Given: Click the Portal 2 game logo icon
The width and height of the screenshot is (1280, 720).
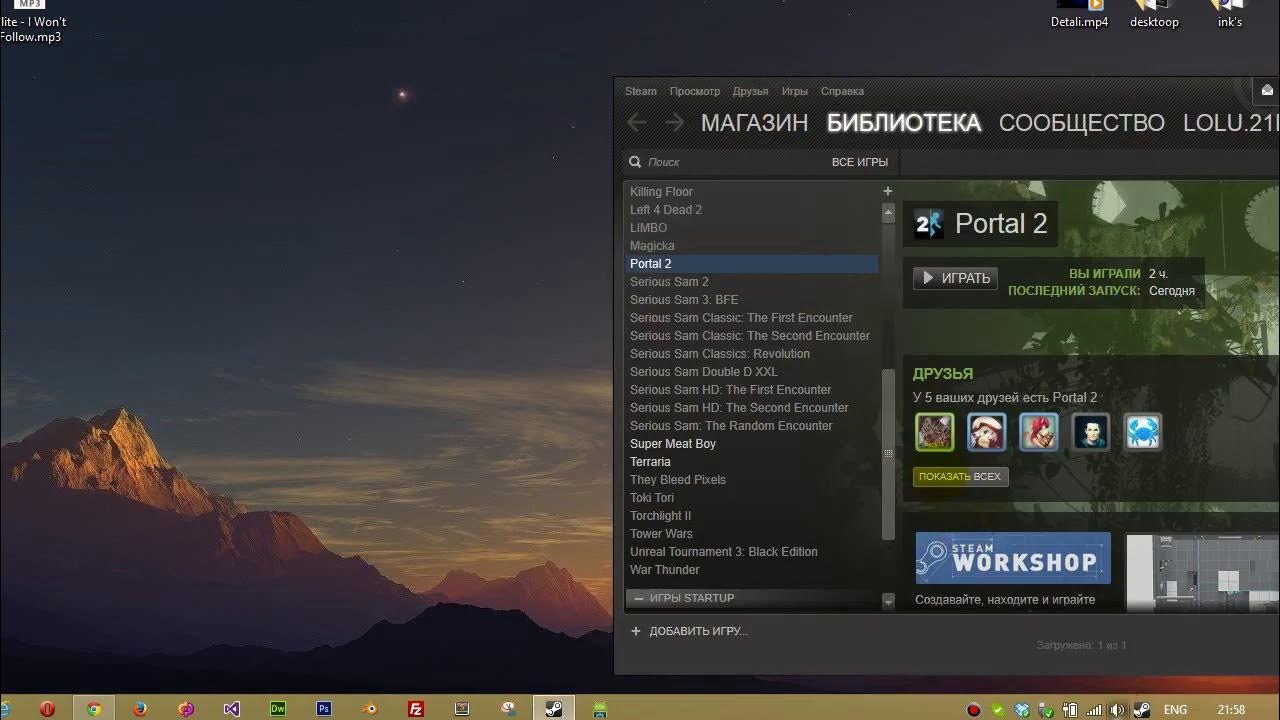Looking at the screenshot, I should pyautogui.click(x=929, y=224).
